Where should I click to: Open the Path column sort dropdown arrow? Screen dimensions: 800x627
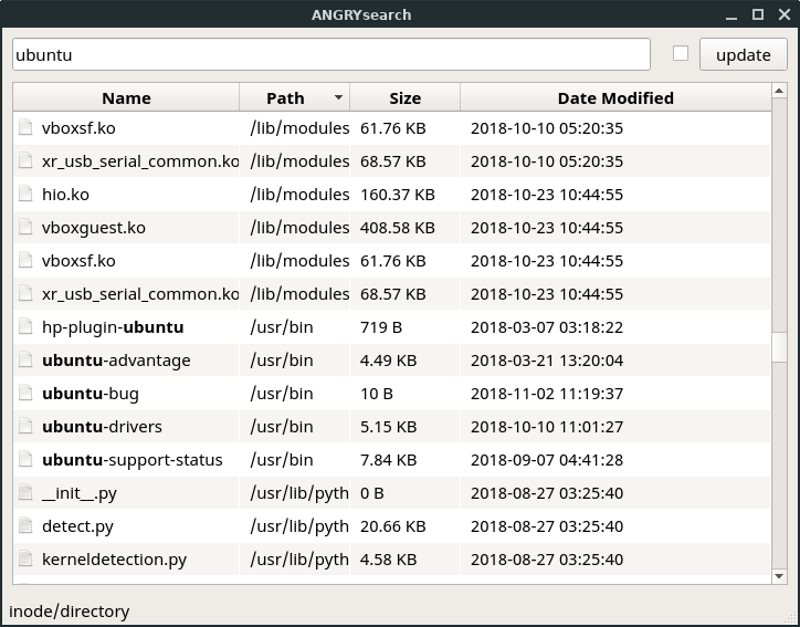click(x=337, y=97)
